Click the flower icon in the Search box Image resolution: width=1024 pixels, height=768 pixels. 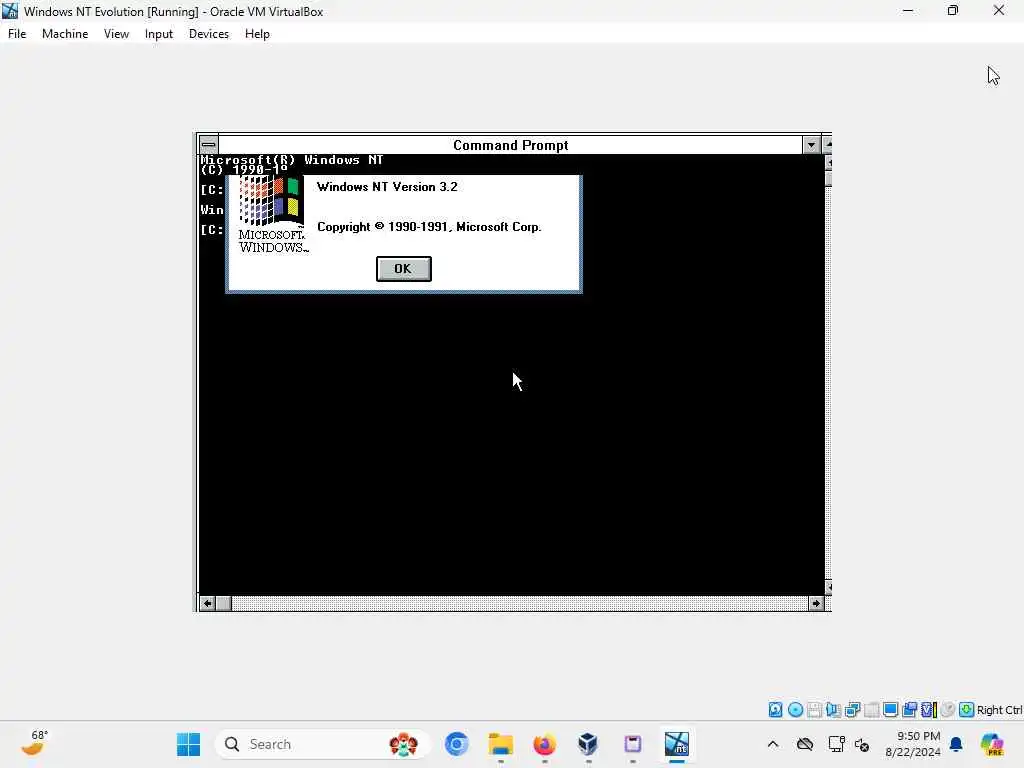[403, 744]
